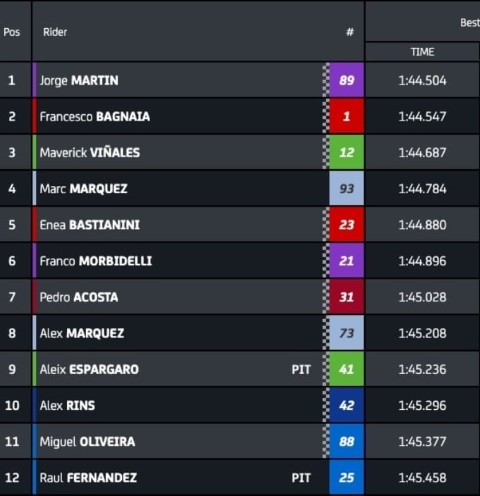The image size is (480, 496).
Task: Click Raul Fernandez's best time 1:45.458
Action: pyautogui.click(x=422, y=478)
